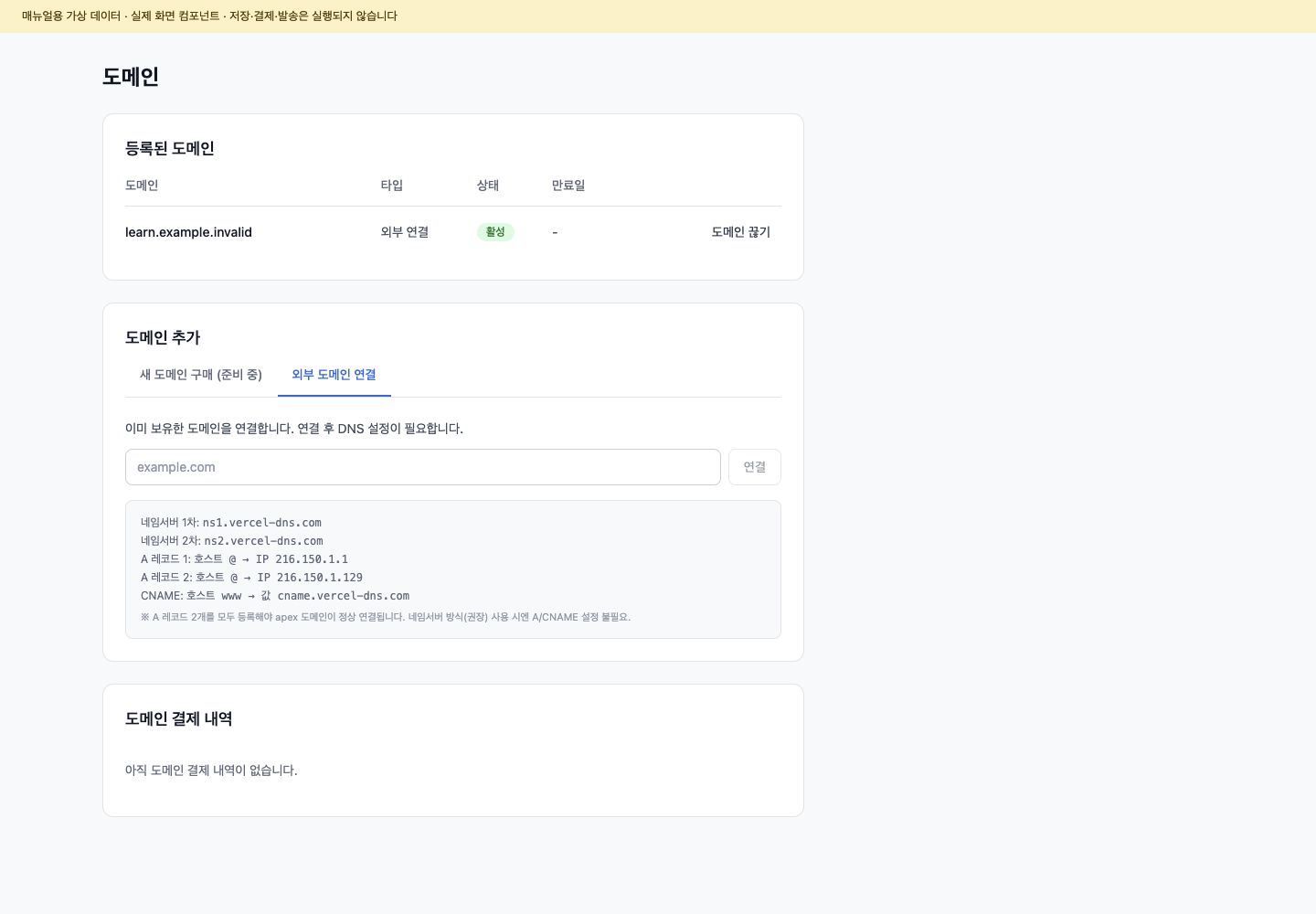The image size is (1316, 914).
Task: Click 도메인 끊기 for learn.example.invalid
Action: coord(741,232)
